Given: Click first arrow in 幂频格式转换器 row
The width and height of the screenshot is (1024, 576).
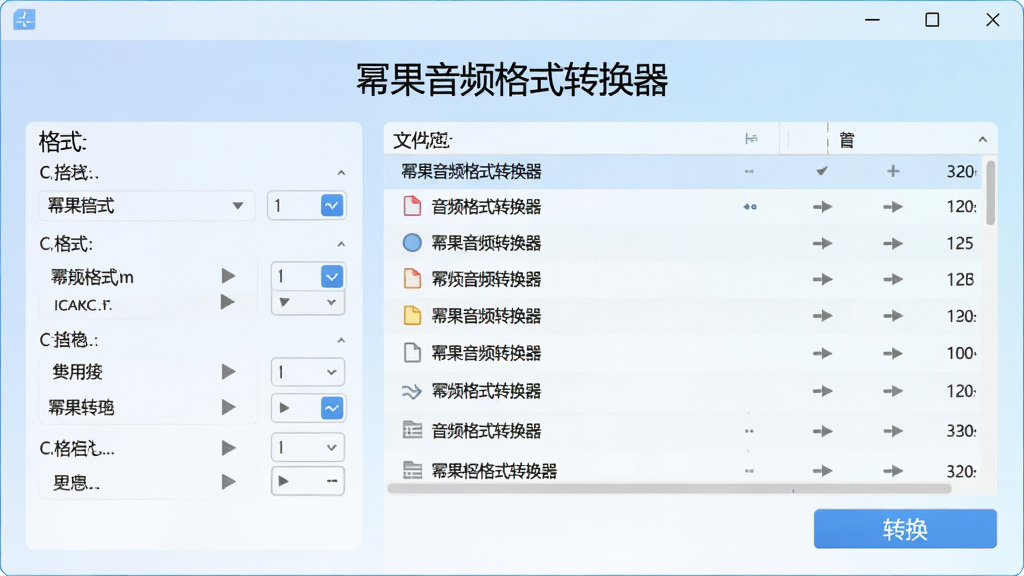Looking at the screenshot, I should [x=822, y=391].
